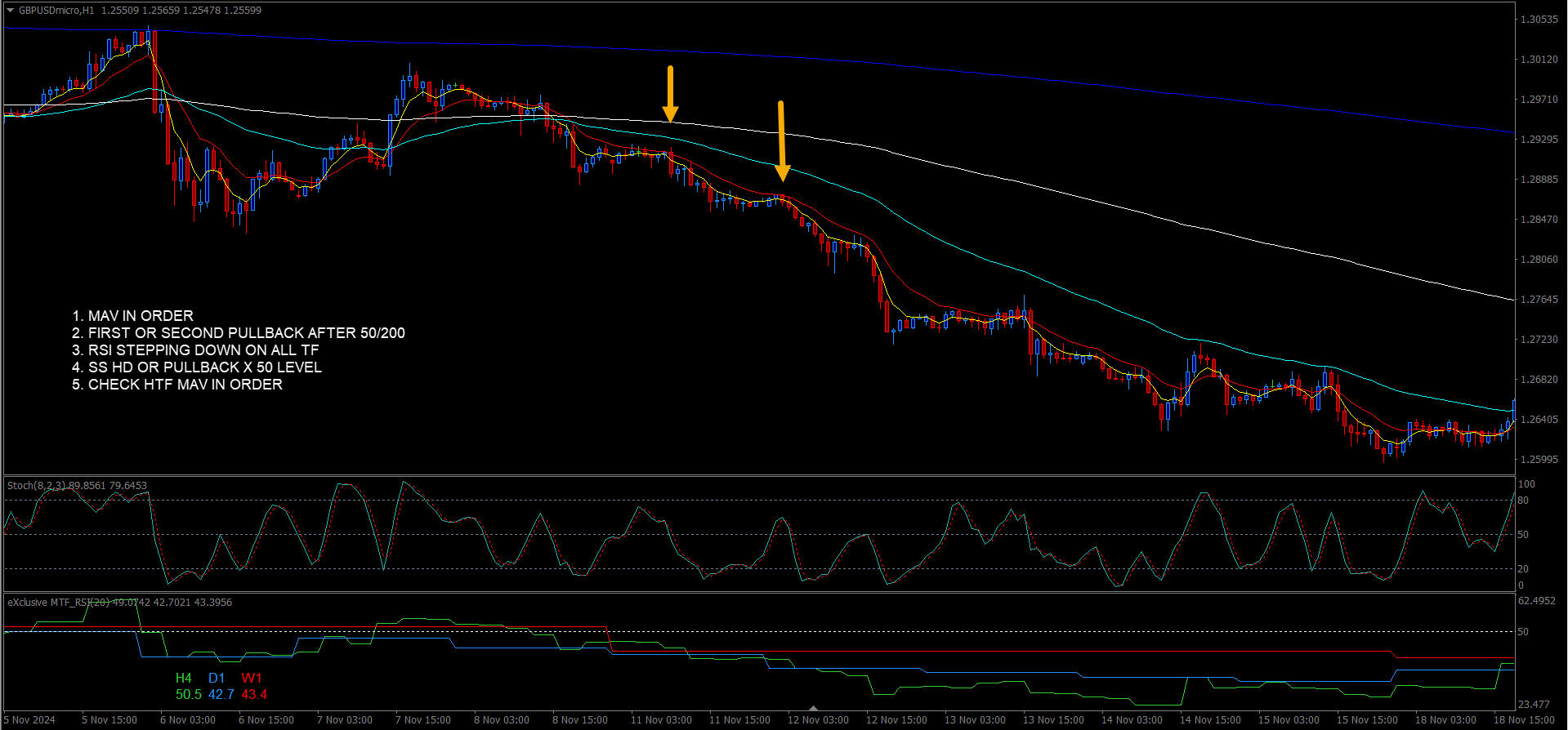Screen dimensions: 1568x730
Task: Click the '18 Nov 15:00' time axis label
Action: [1524, 720]
